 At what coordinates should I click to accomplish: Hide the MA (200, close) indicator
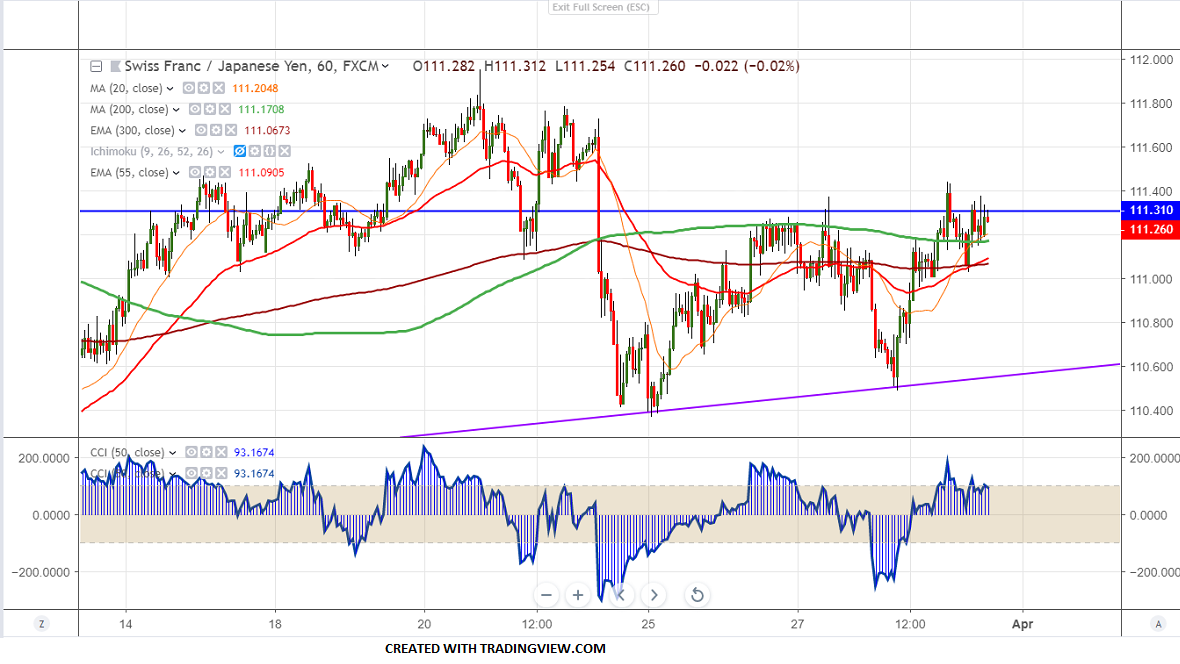195,109
